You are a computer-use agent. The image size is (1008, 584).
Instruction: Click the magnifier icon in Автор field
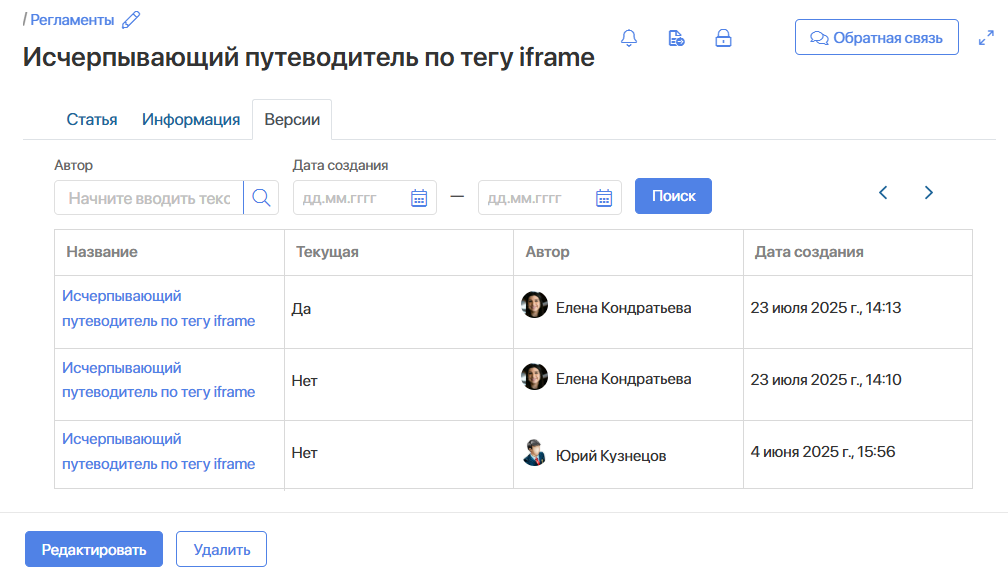[261, 198]
